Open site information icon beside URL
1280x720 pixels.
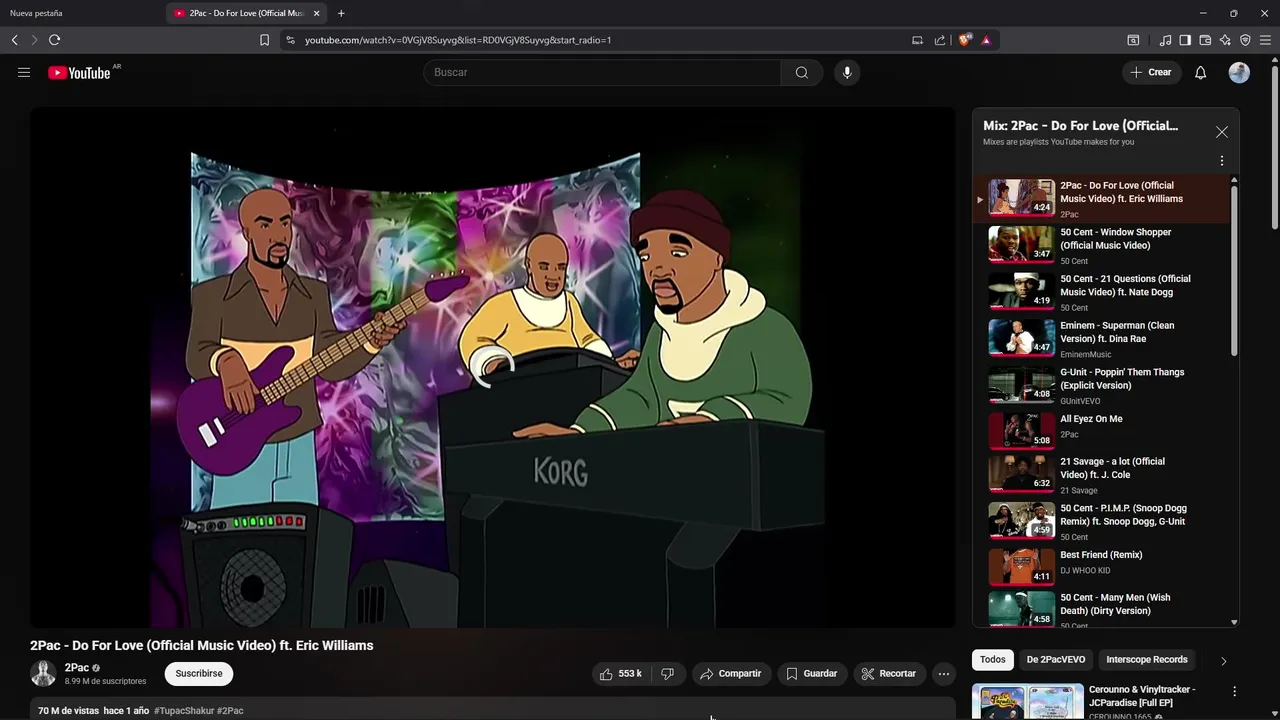point(290,40)
